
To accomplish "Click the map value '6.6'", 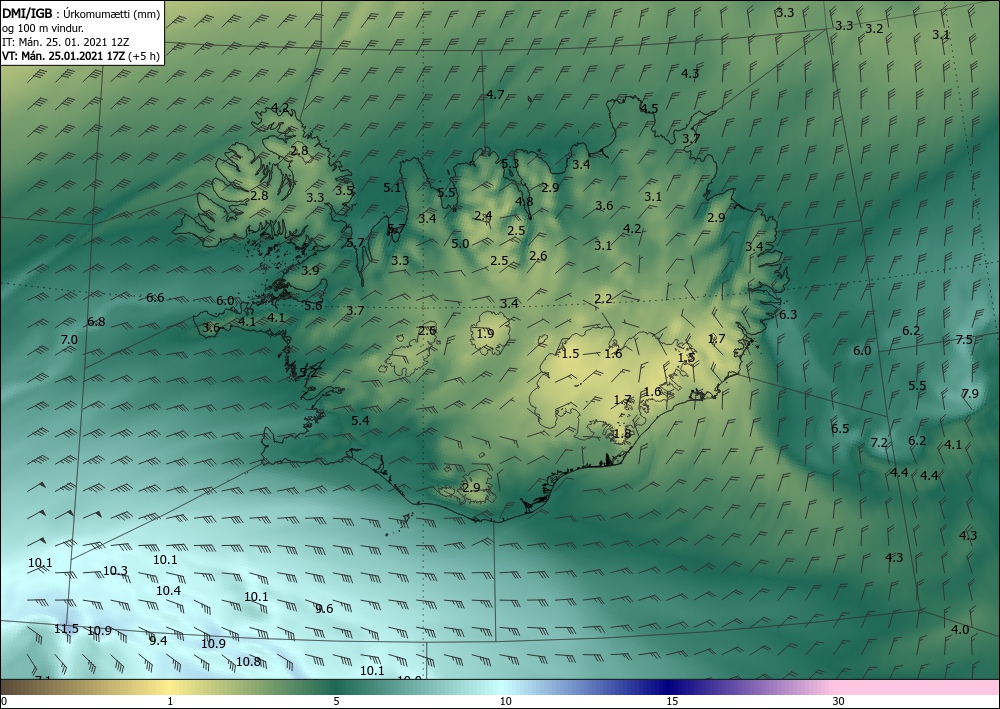I will (x=155, y=297).
